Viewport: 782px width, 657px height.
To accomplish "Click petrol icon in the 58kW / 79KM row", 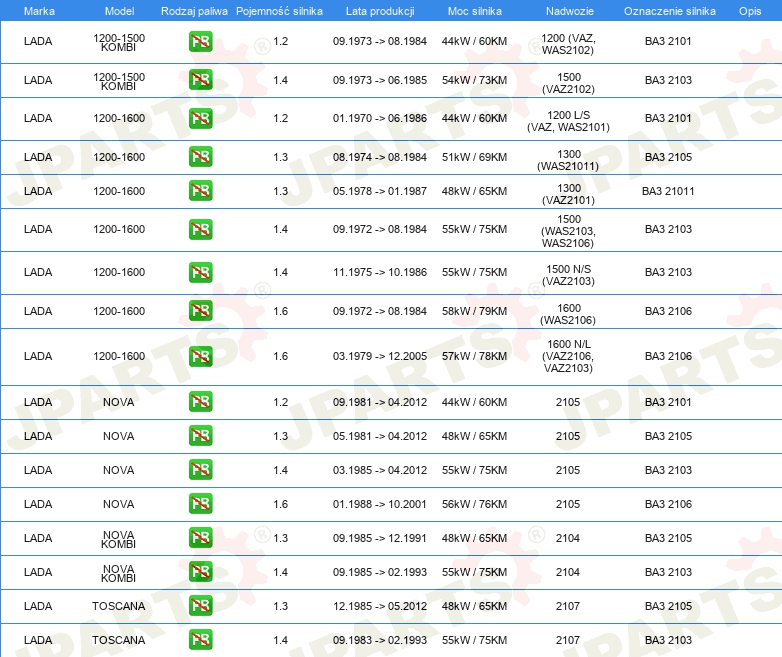I will point(200,311).
